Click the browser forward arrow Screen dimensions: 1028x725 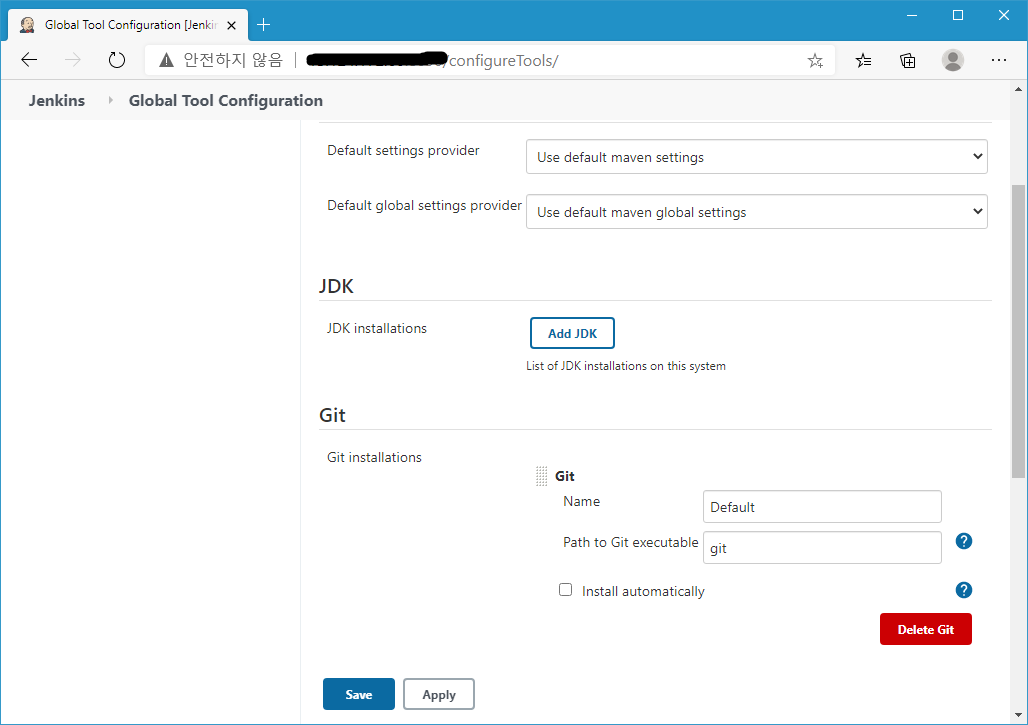point(73,60)
